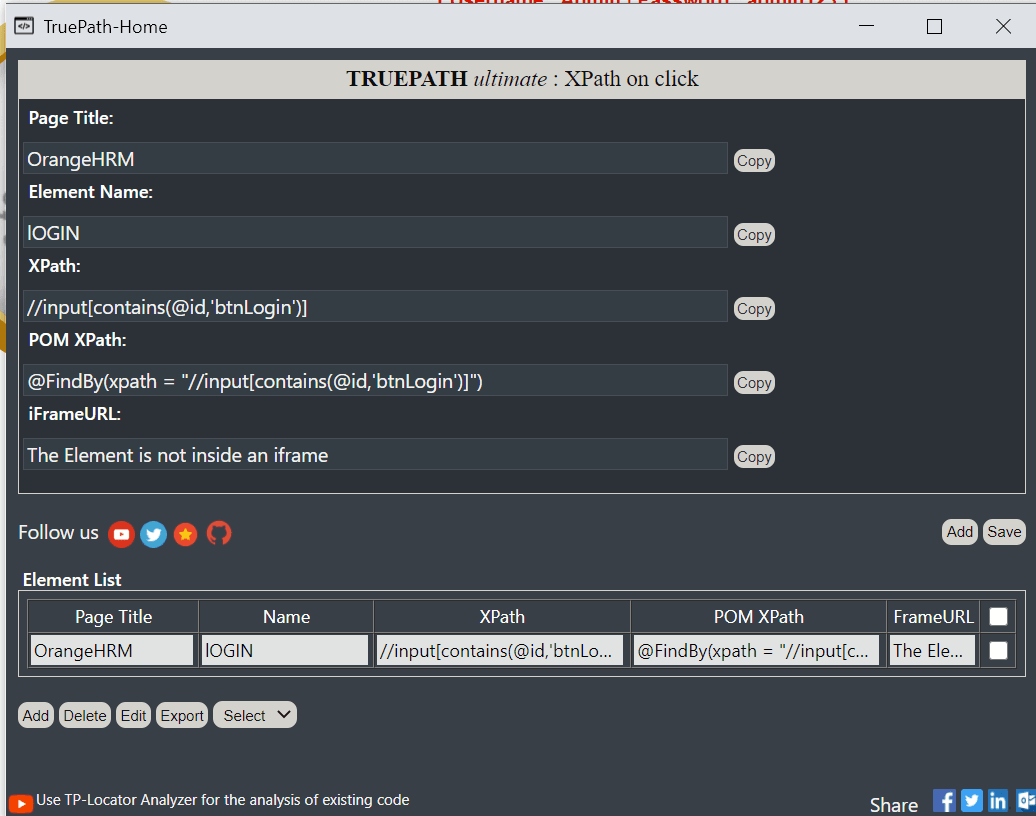Click the Export button

(182, 716)
